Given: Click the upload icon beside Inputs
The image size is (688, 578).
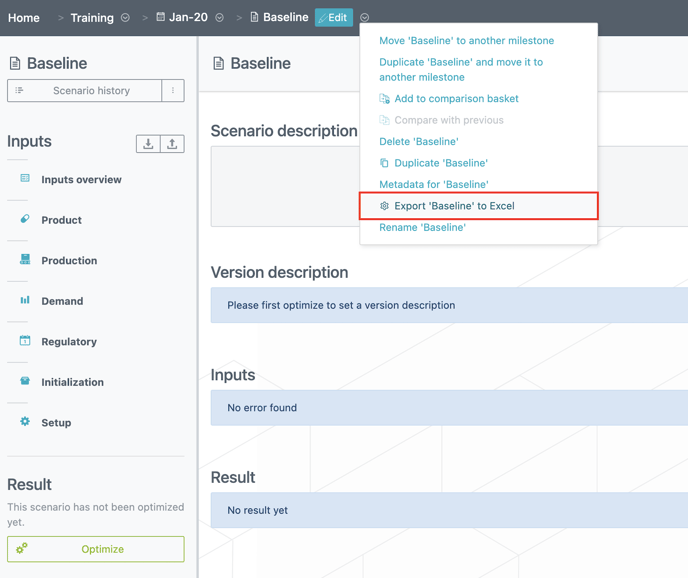Looking at the screenshot, I should [172, 144].
